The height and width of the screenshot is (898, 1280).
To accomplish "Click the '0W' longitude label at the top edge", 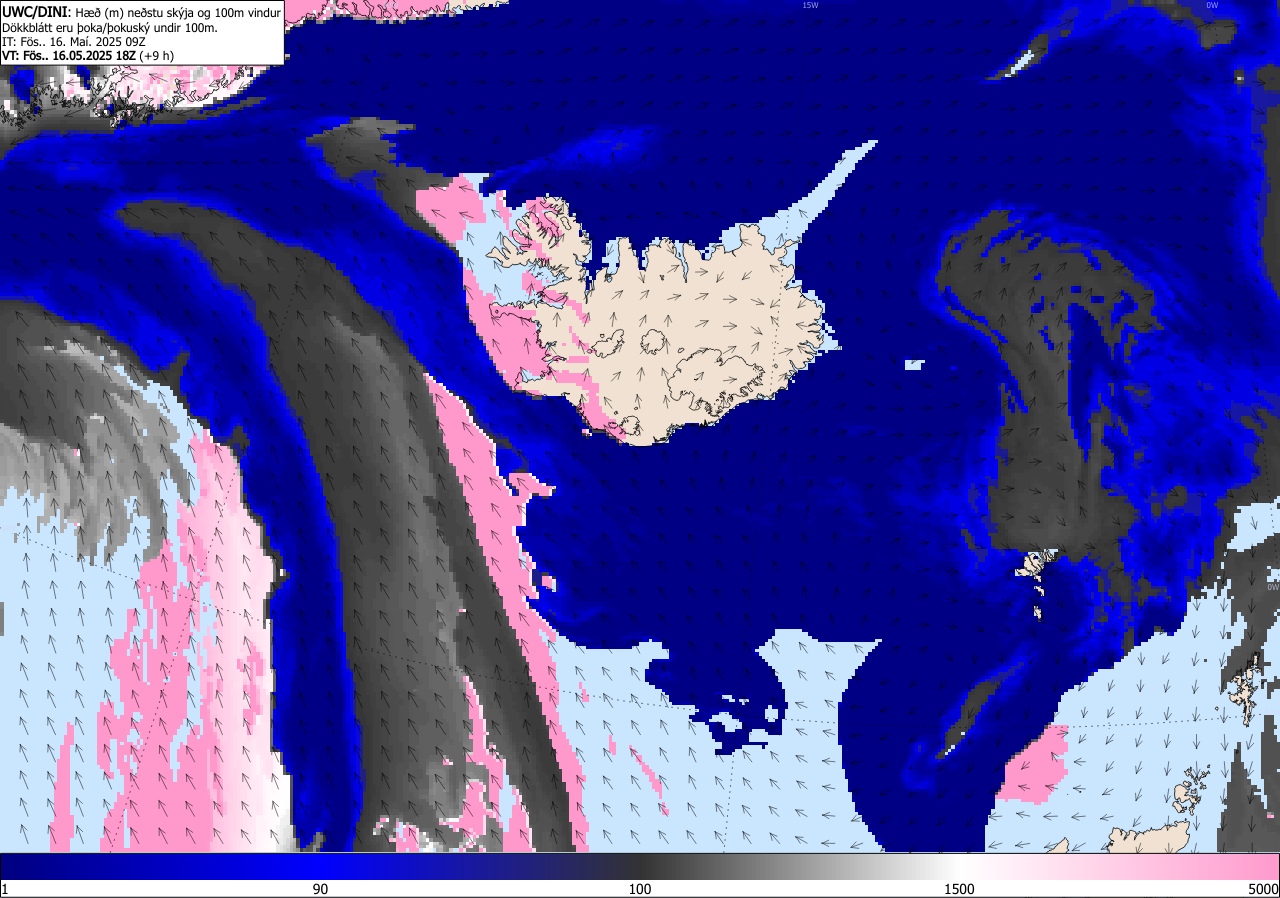I will [1212, 5].
